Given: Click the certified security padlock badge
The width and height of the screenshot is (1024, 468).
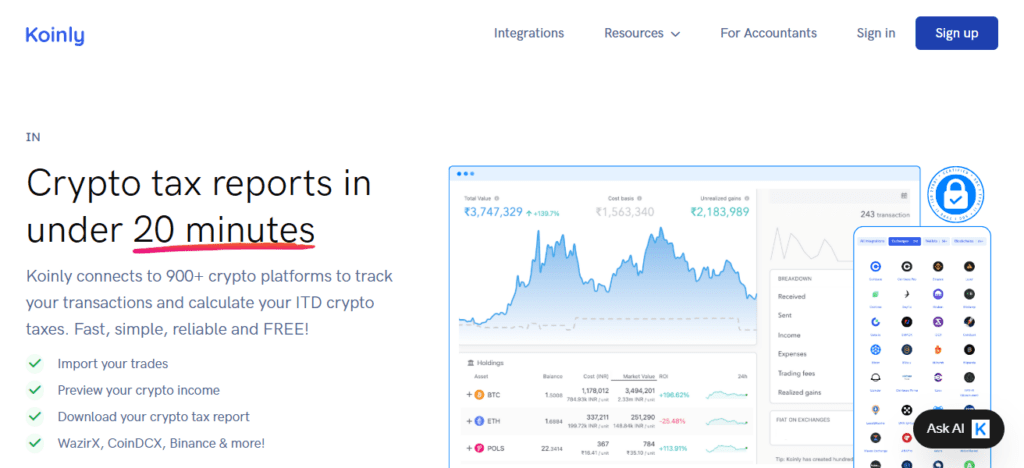Looking at the screenshot, I should [955, 196].
